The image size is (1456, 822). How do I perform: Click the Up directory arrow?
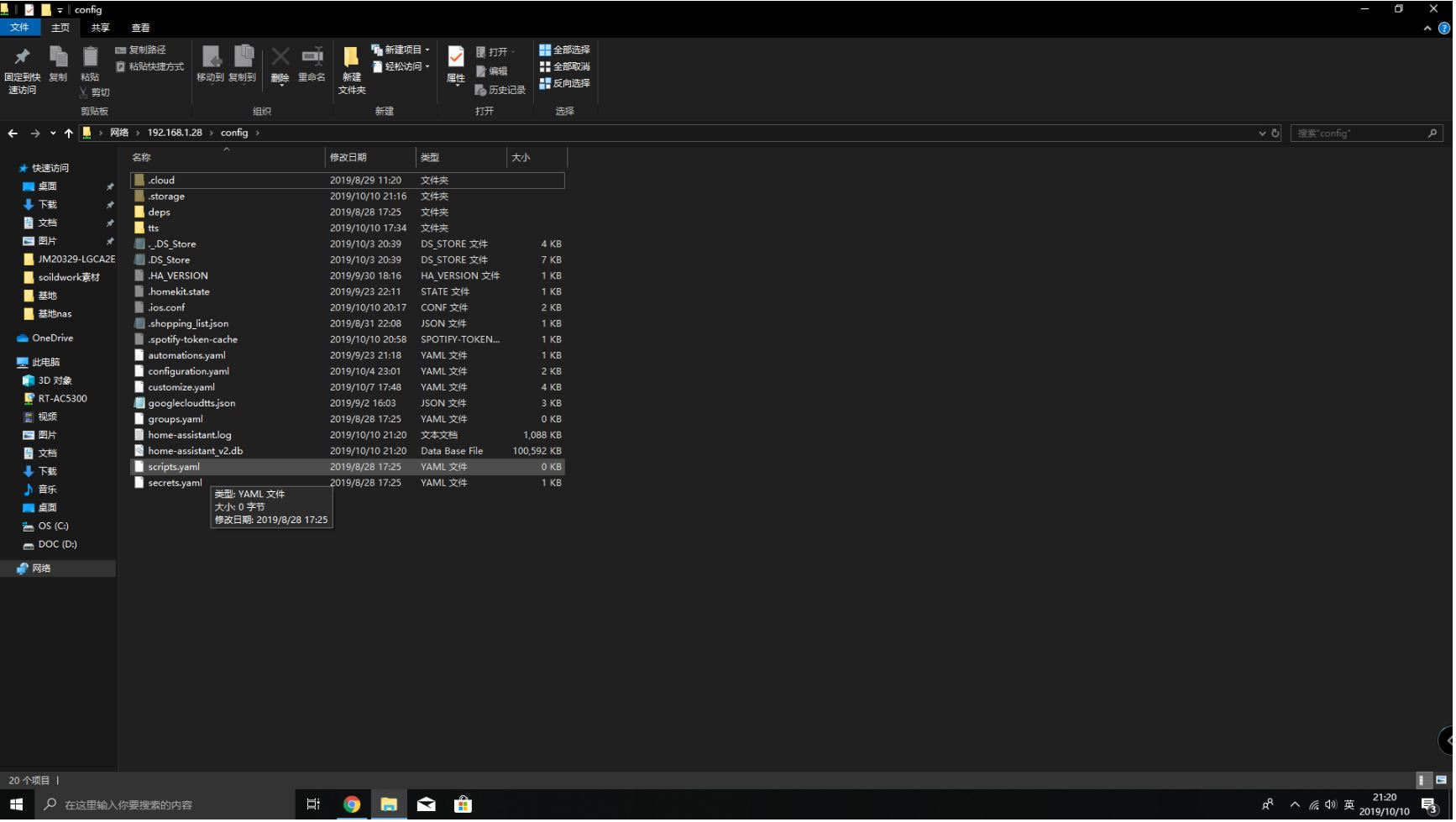coord(69,134)
